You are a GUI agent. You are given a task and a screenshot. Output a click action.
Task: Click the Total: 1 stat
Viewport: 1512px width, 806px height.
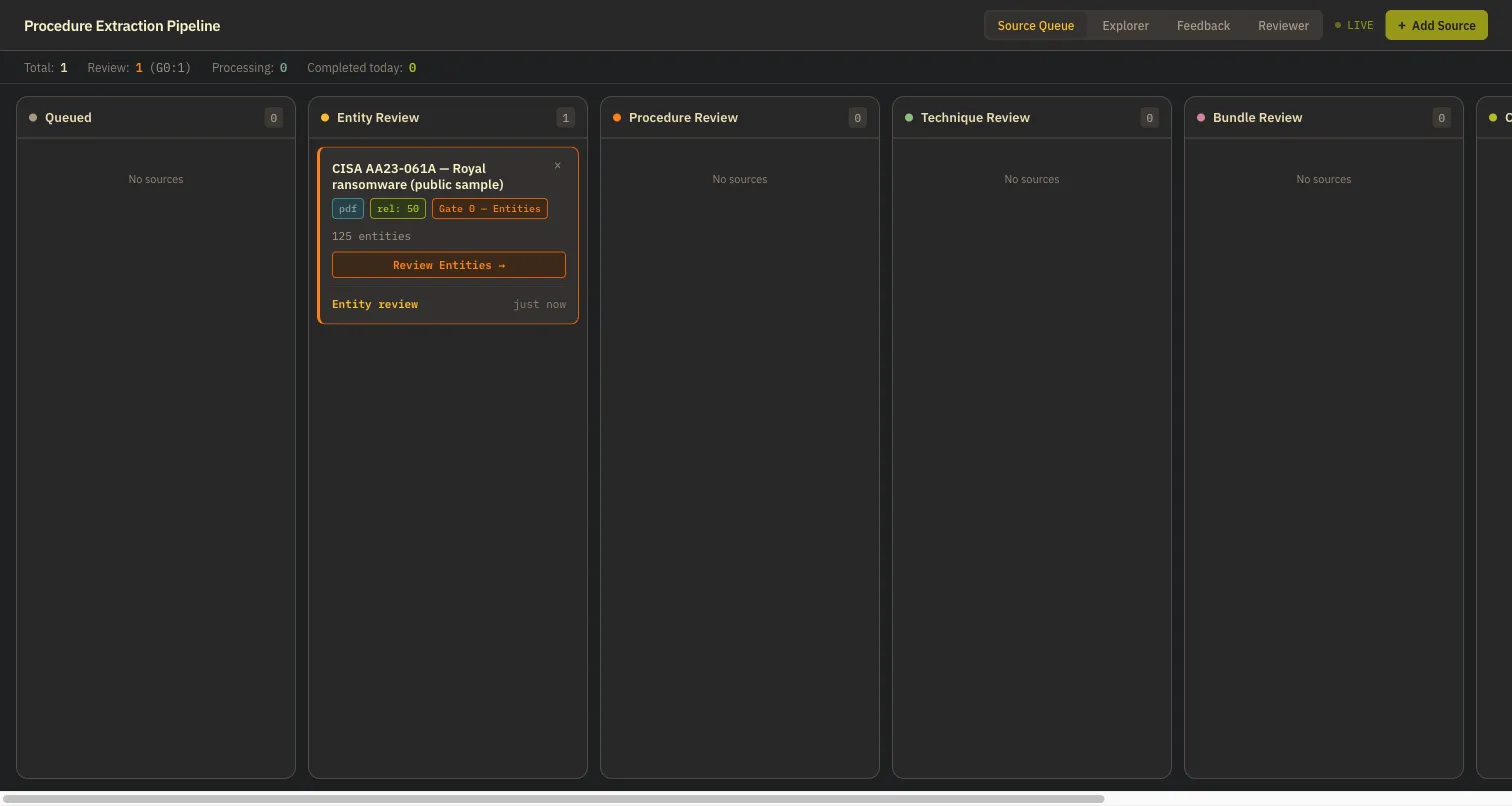(46, 68)
